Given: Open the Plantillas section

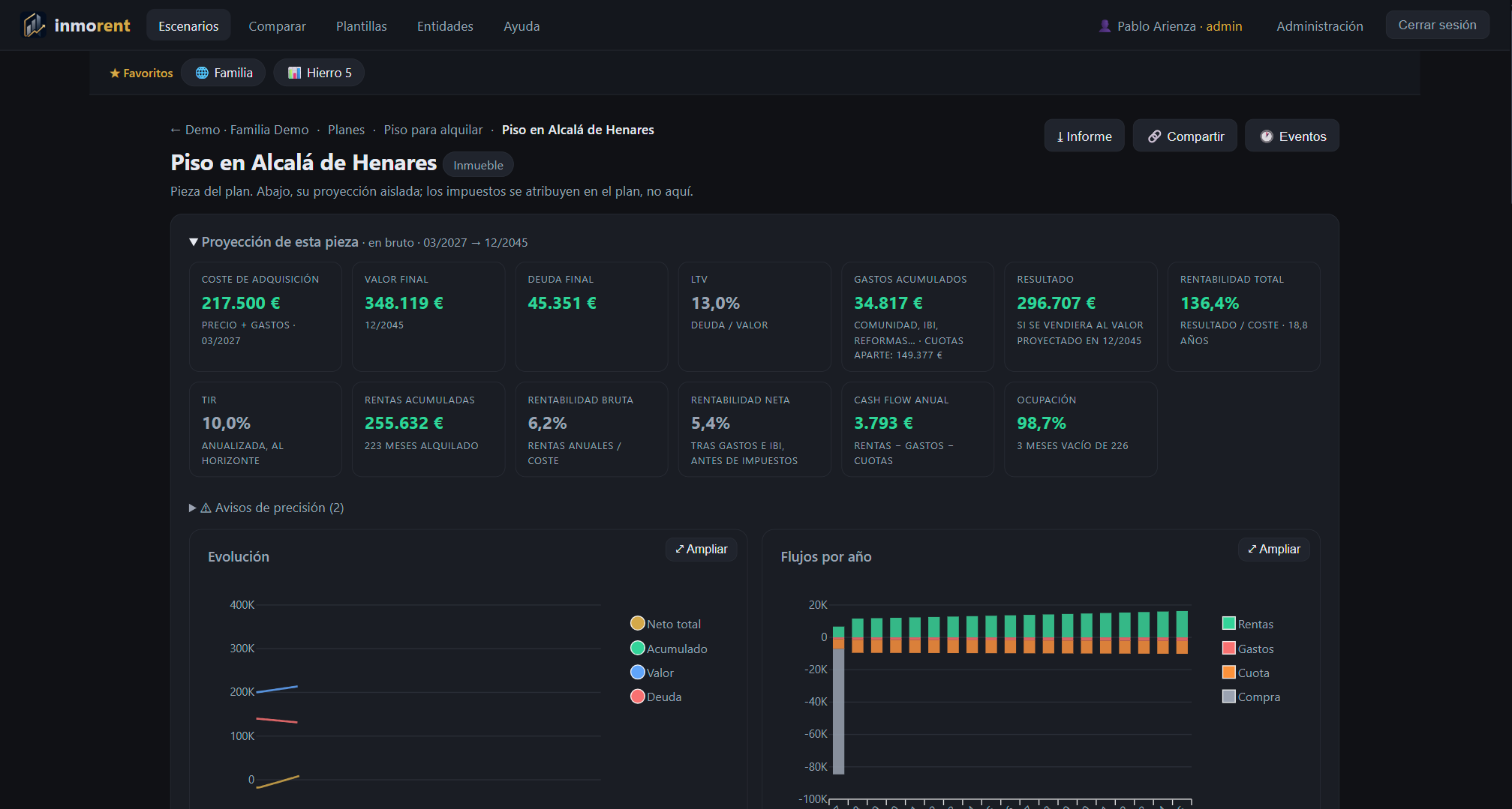Looking at the screenshot, I should [362, 26].
